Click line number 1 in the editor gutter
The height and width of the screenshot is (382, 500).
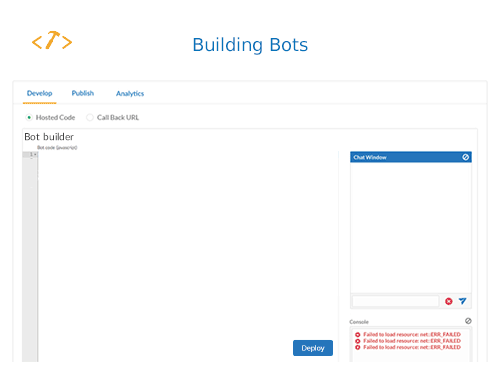click(x=32, y=154)
